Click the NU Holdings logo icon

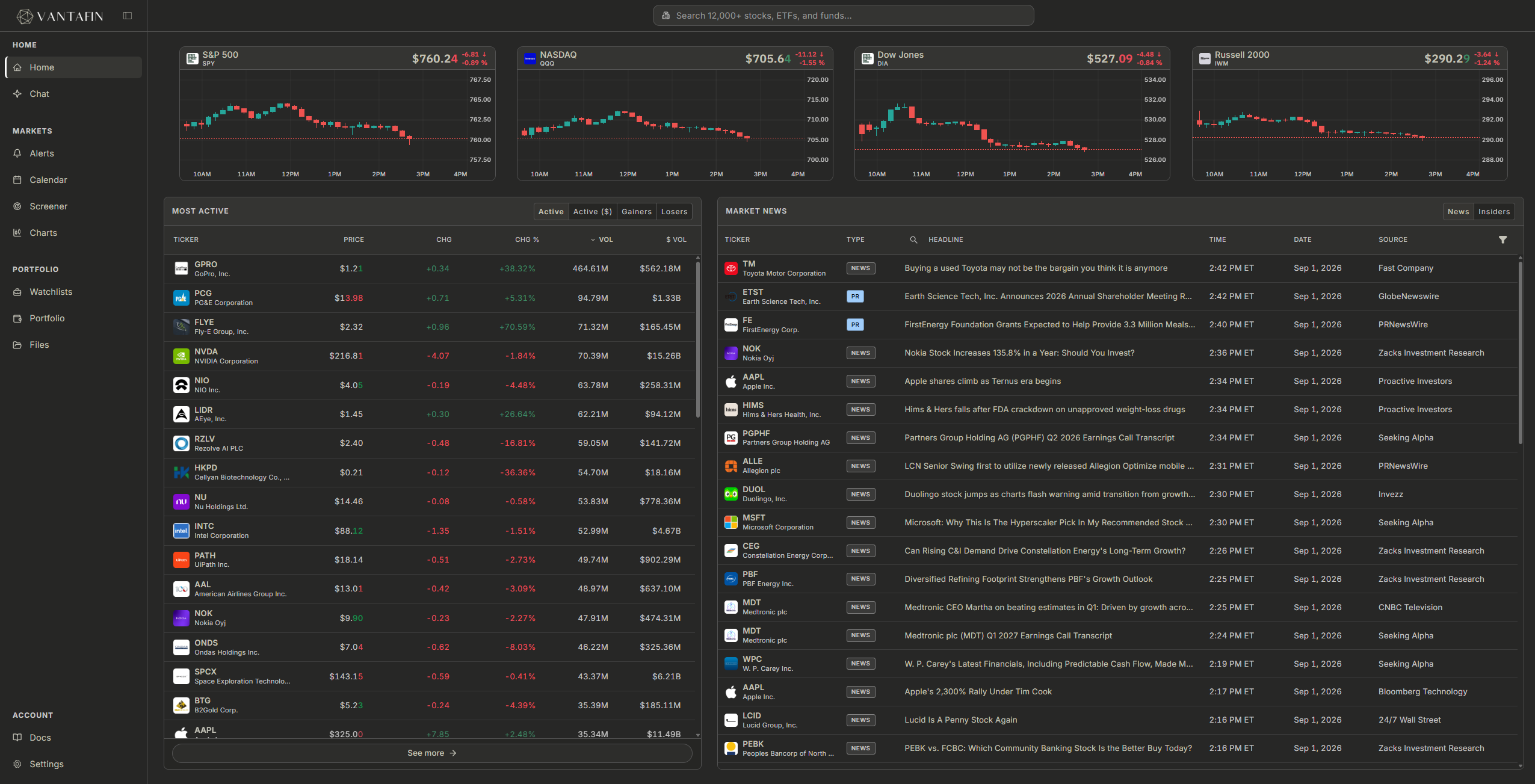(x=181, y=502)
